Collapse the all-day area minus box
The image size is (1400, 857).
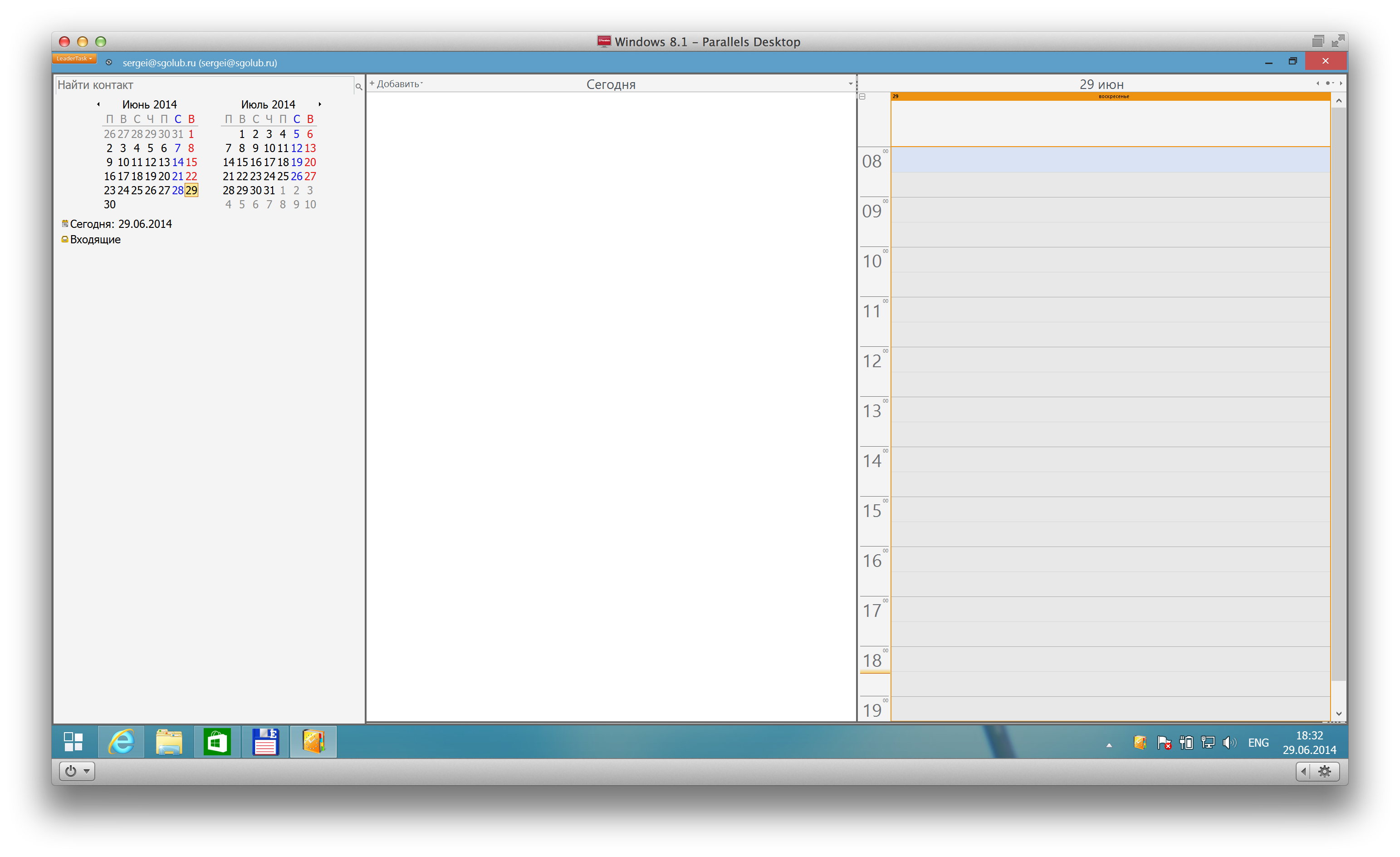click(862, 97)
